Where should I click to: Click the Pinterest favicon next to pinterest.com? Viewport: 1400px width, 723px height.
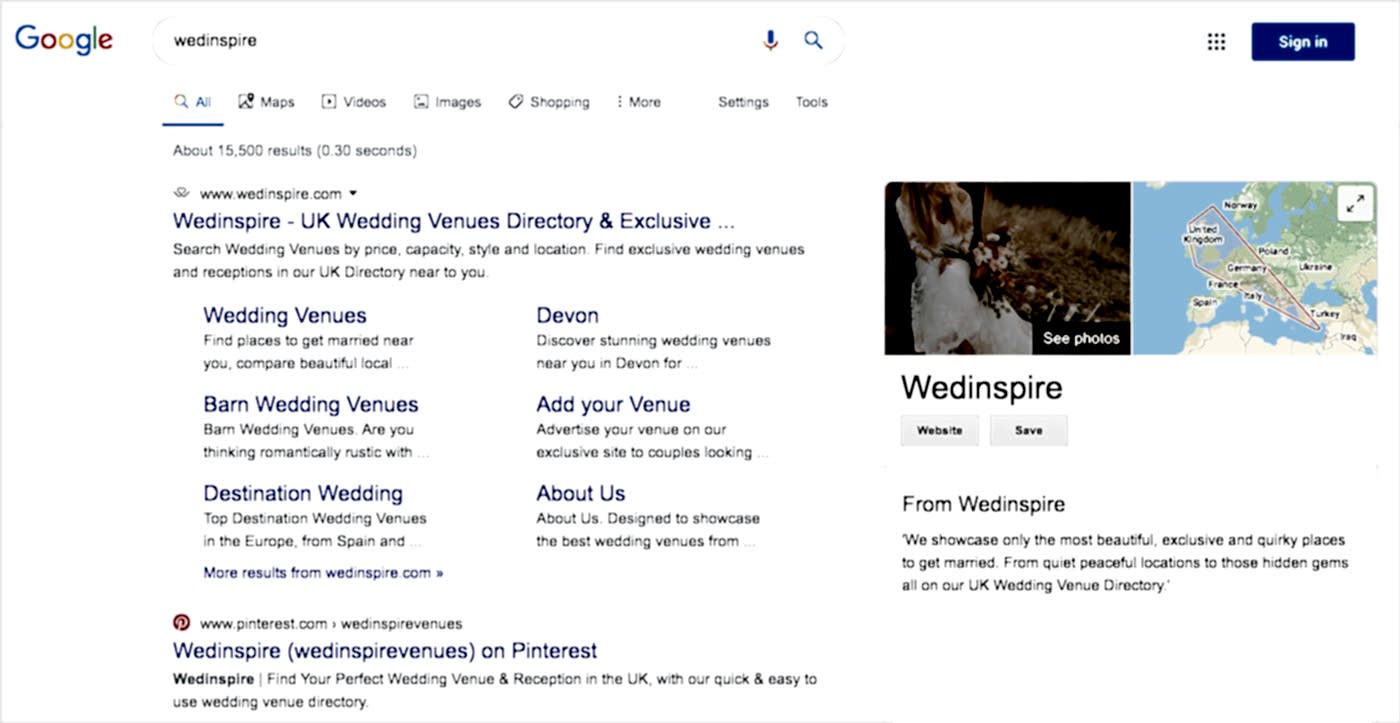tap(181, 622)
